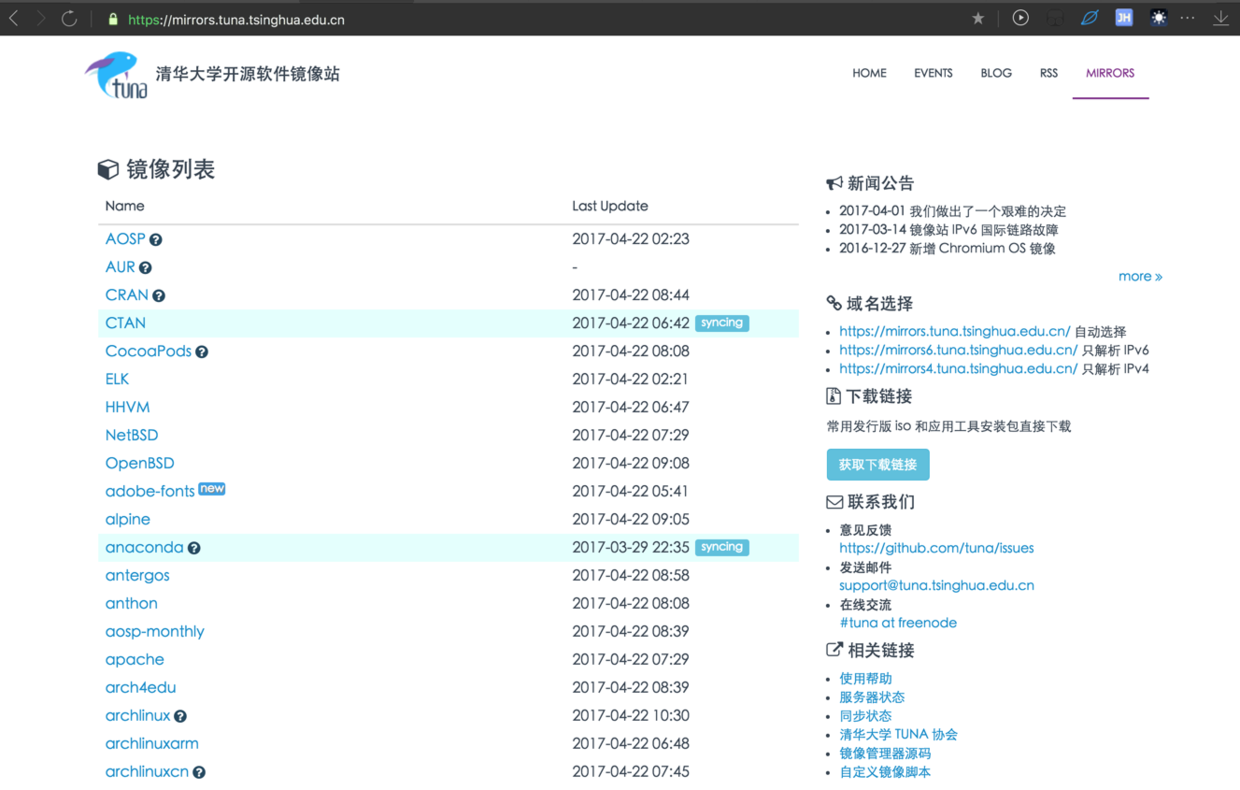1240x790 pixels.
Task: Open the antergos mirror link
Action: [137, 575]
